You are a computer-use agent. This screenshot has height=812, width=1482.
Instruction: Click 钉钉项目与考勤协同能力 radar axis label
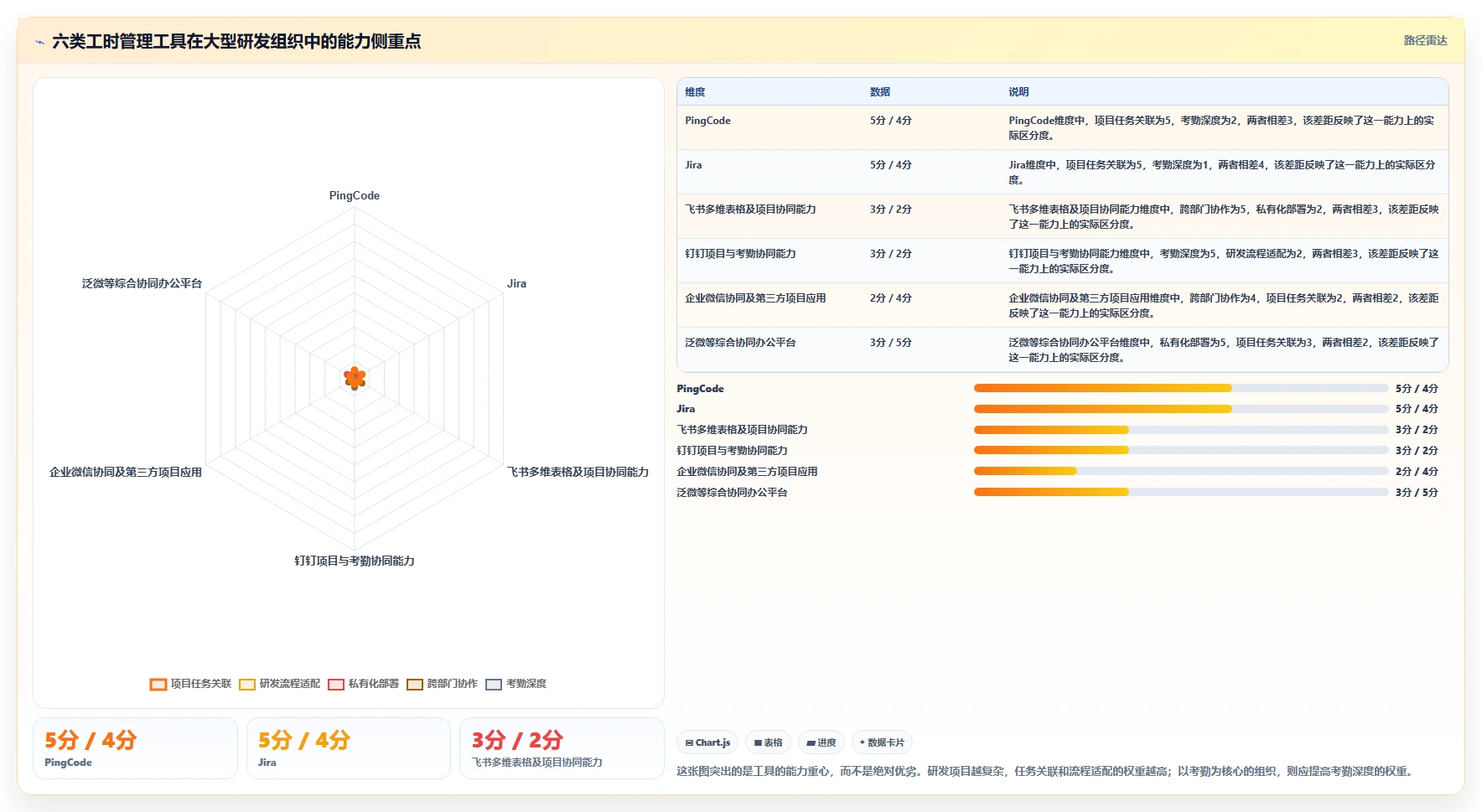point(354,561)
